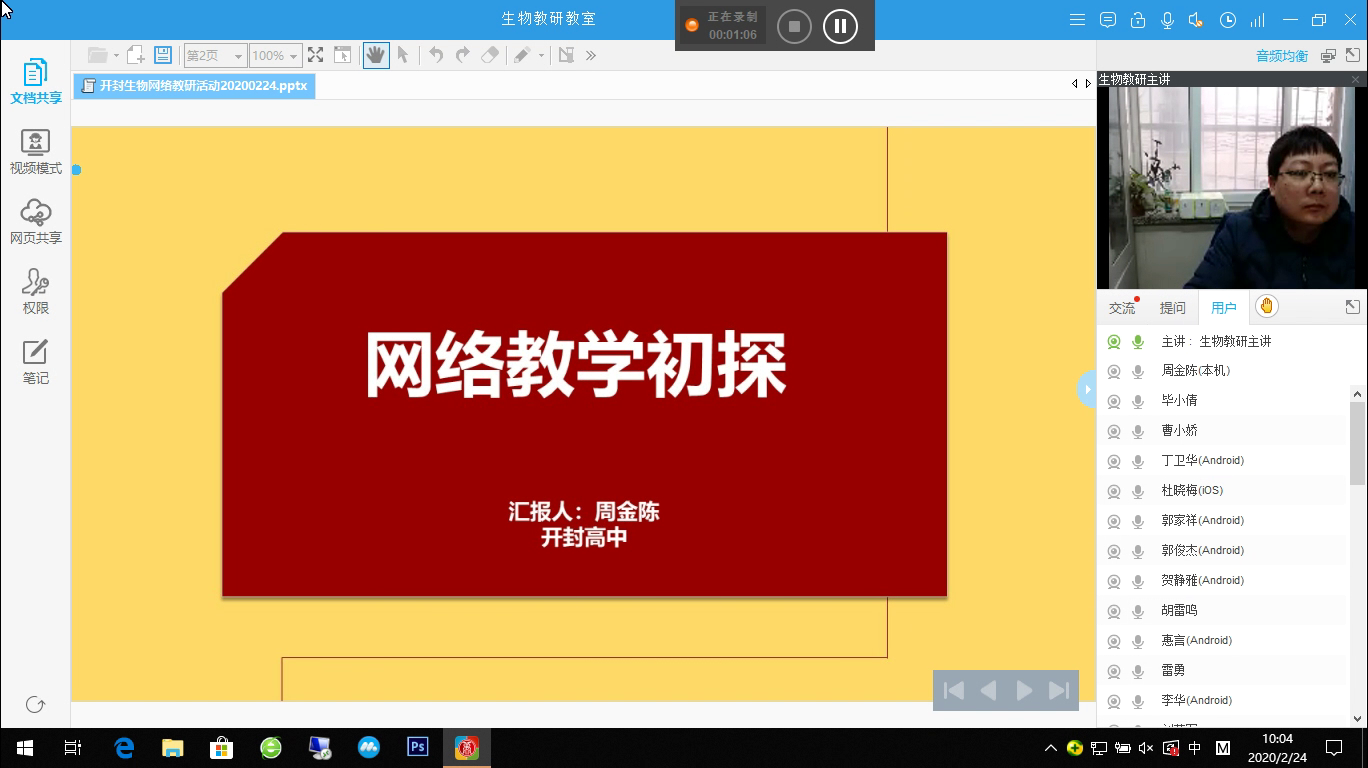Open 网页共享 web sharing

click(35, 222)
